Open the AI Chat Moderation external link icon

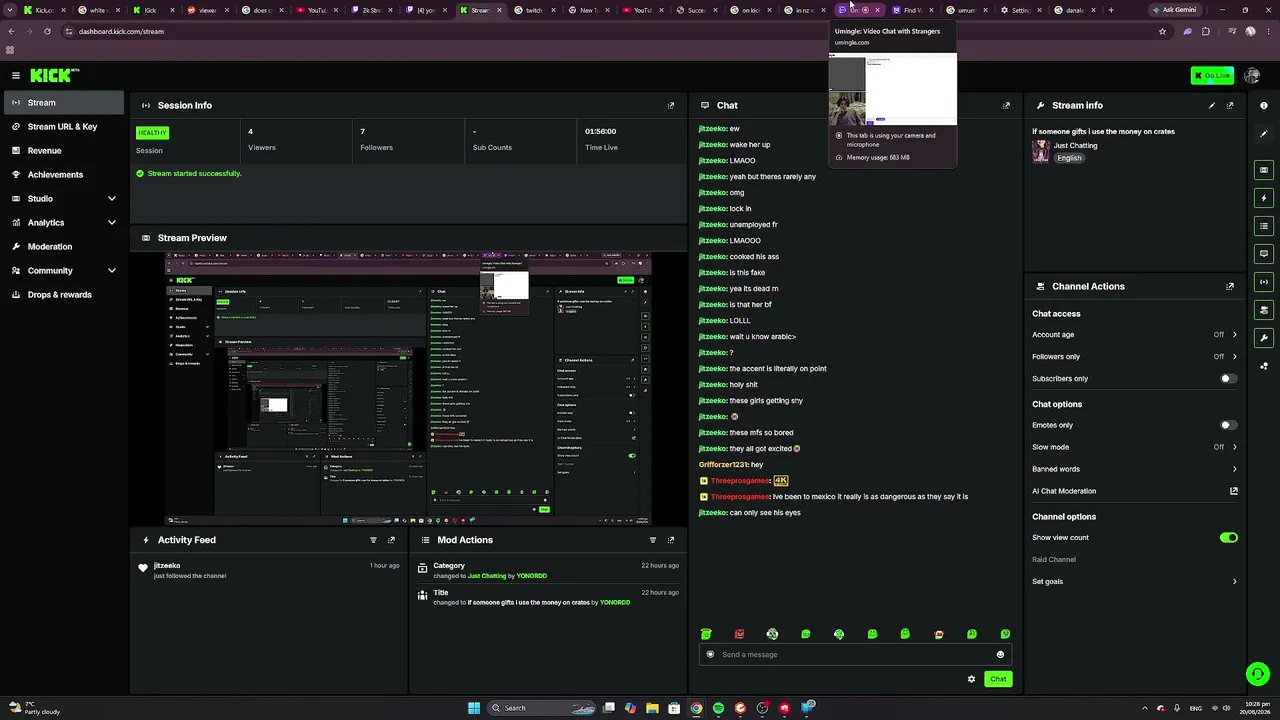(x=1234, y=491)
